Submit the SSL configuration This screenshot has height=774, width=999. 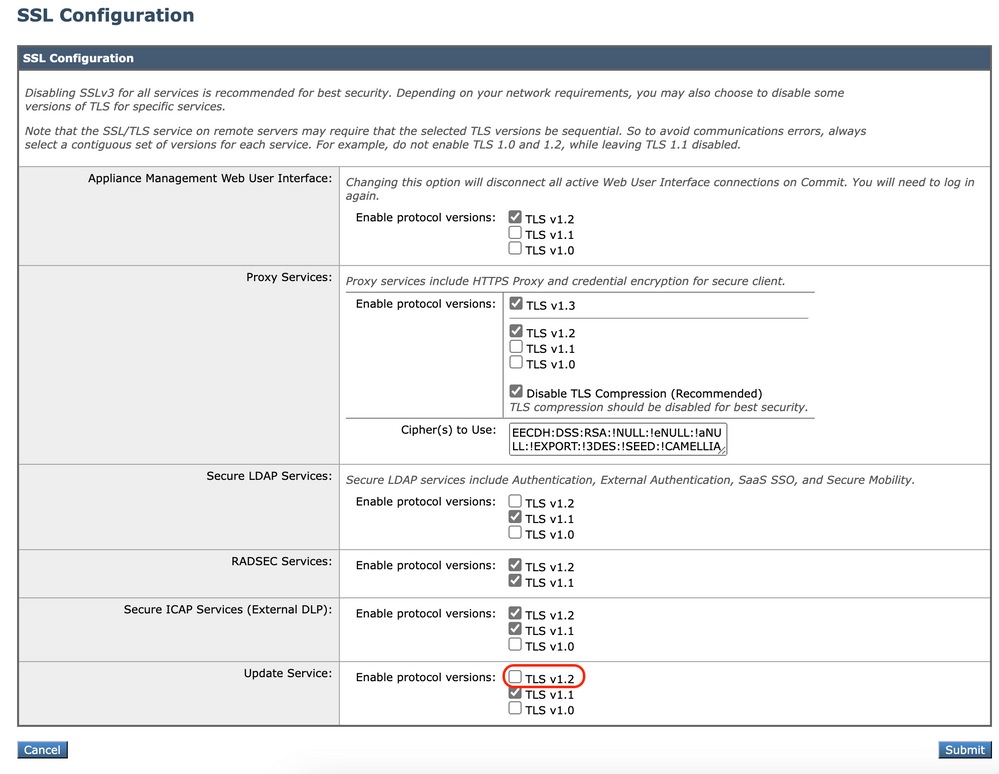click(x=965, y=750)
